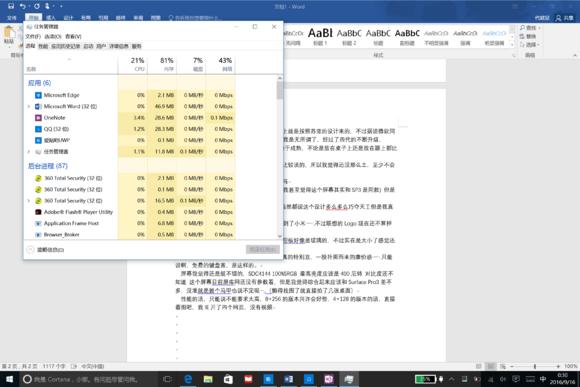
Task: Collapse the Word ribbon with the chevron
Action: (x=575, y=55)
